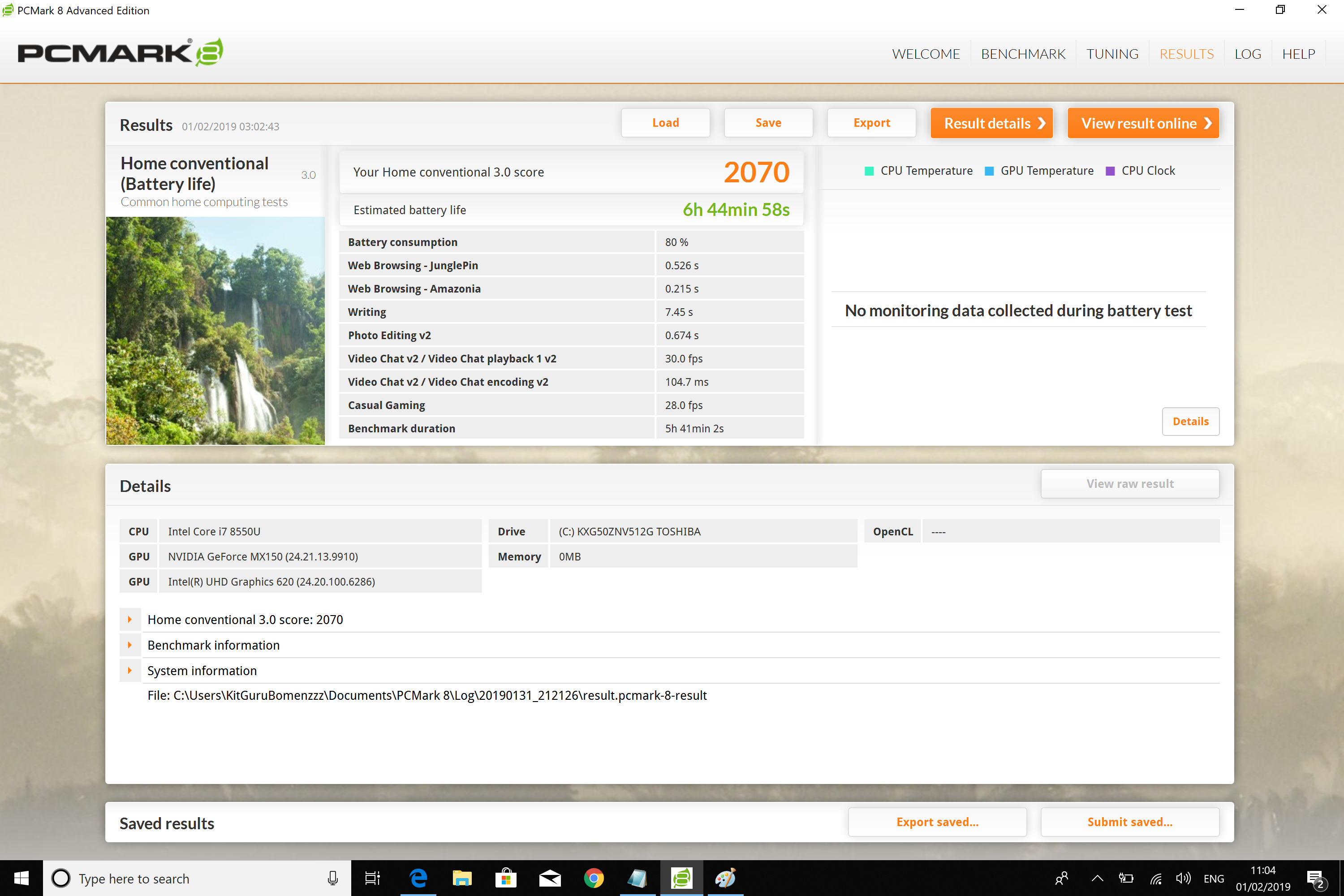Toggle the GPU Temperature legend swatch
Screen dimensions: 1344x896
pyautogui.click(x=989, y=171)
